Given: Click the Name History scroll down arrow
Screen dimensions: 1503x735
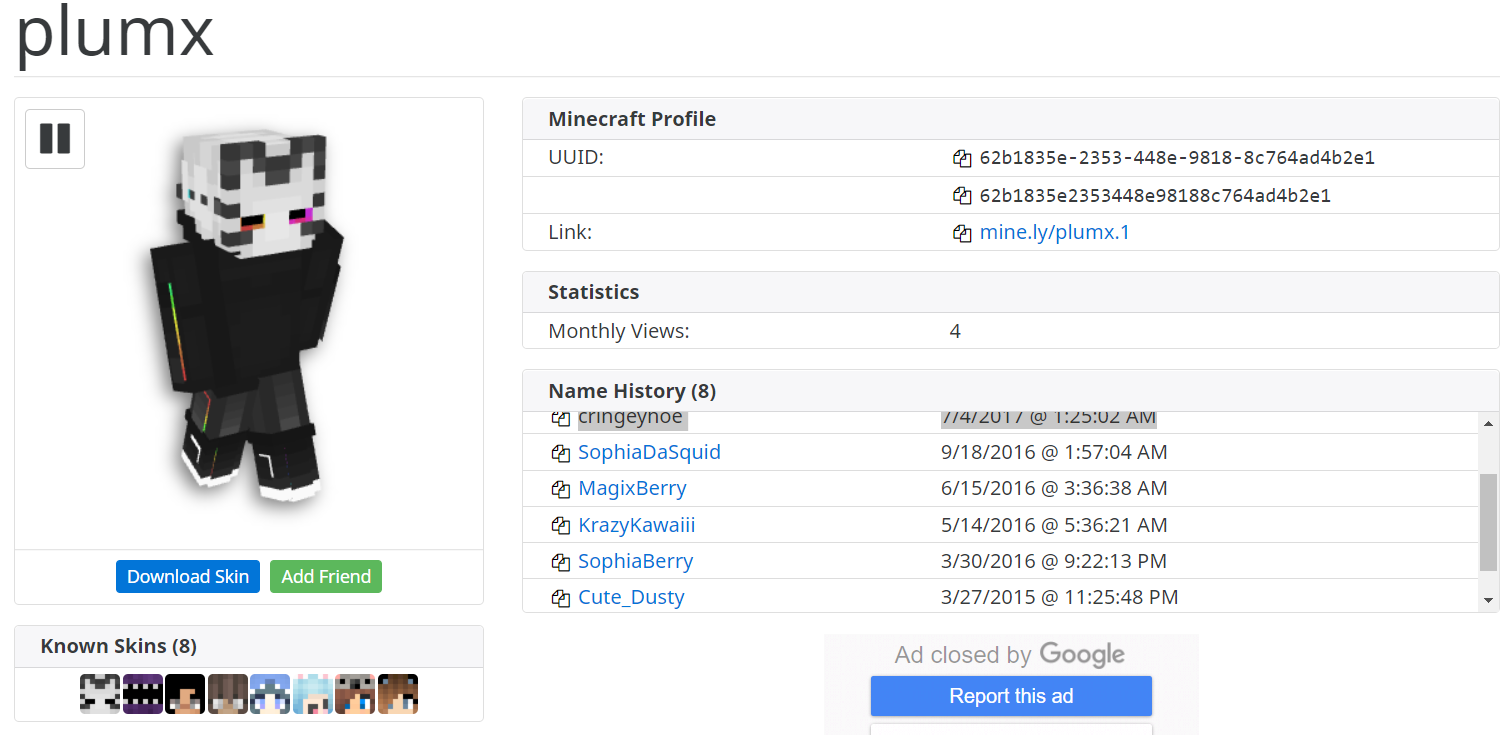Looking at the screenshot, I should 1489,600.
